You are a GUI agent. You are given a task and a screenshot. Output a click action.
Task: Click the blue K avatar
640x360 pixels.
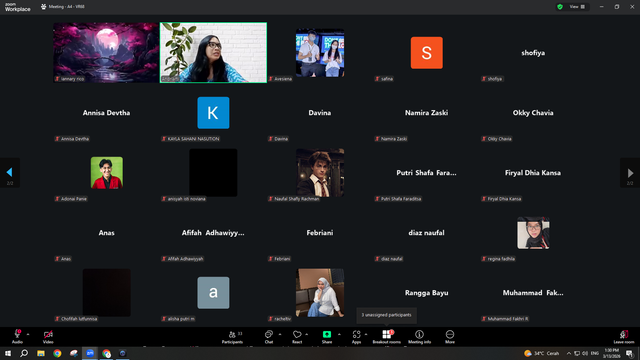click(213, 113)
